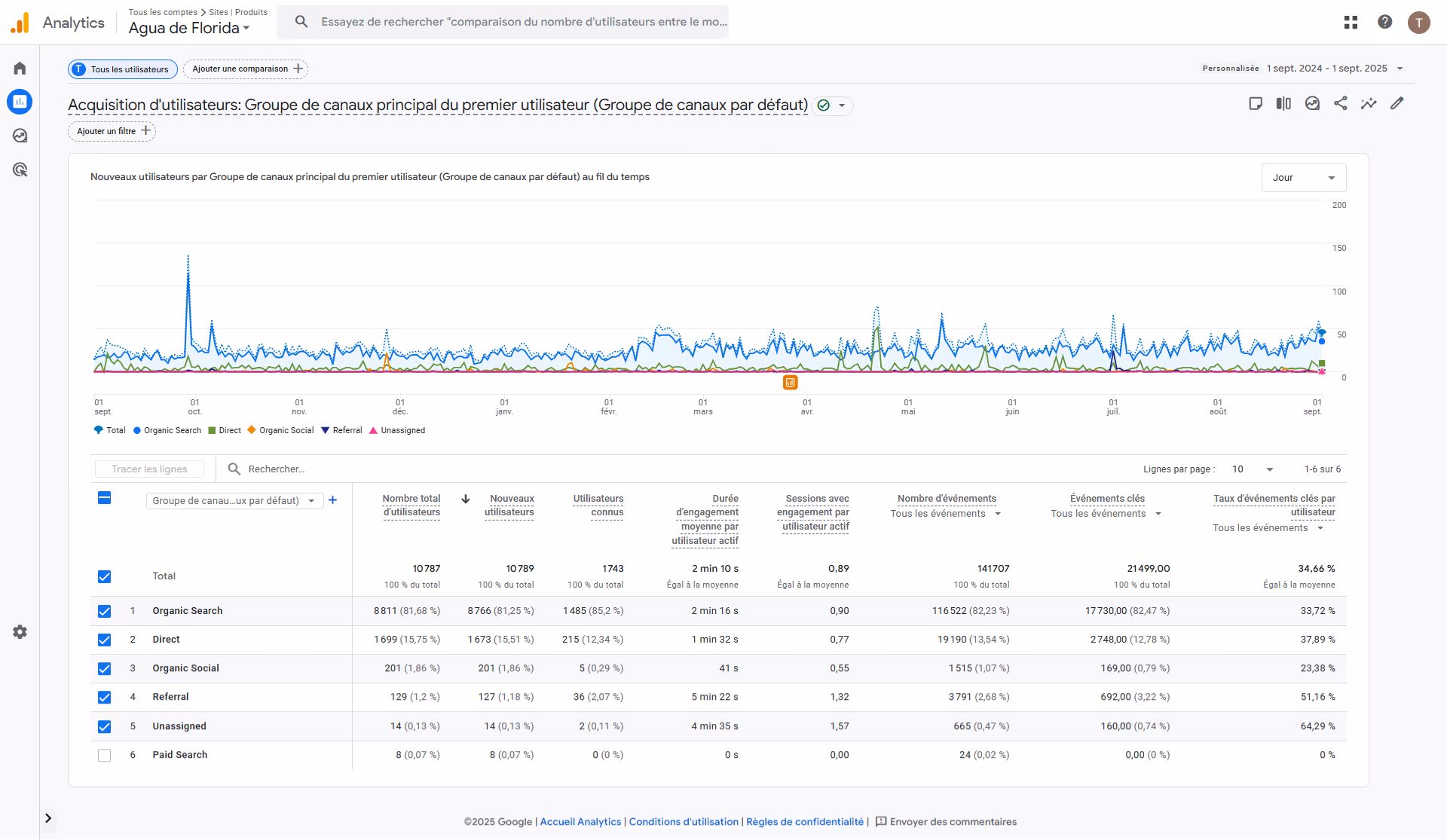Viewport: 1447px width, 840px height.
Task: Click the Organic Social legend swatch
Action: coord(252,430)
